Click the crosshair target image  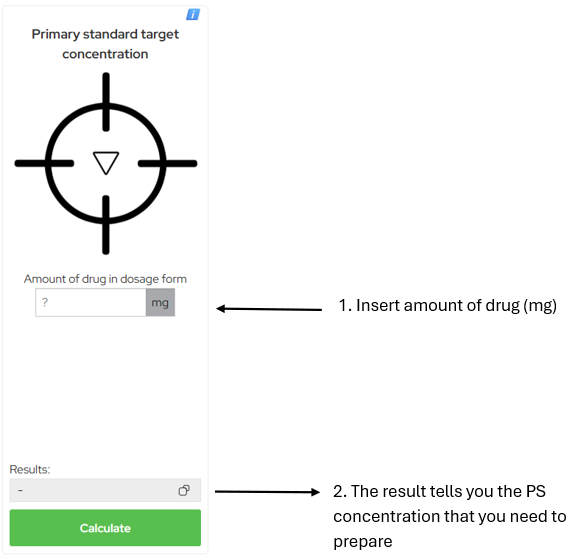[106, 163]
